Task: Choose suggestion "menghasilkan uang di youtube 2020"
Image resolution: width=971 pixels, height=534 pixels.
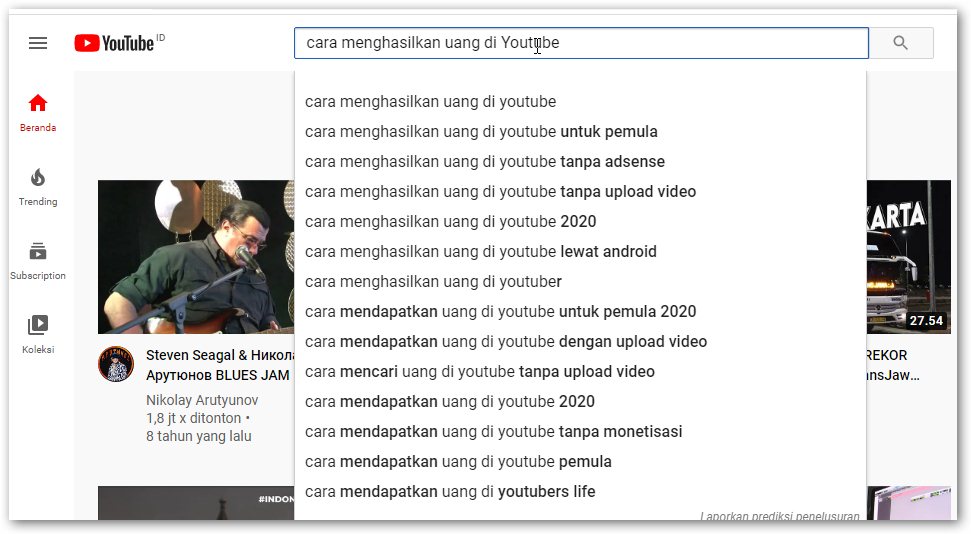Action: (580, 221)
